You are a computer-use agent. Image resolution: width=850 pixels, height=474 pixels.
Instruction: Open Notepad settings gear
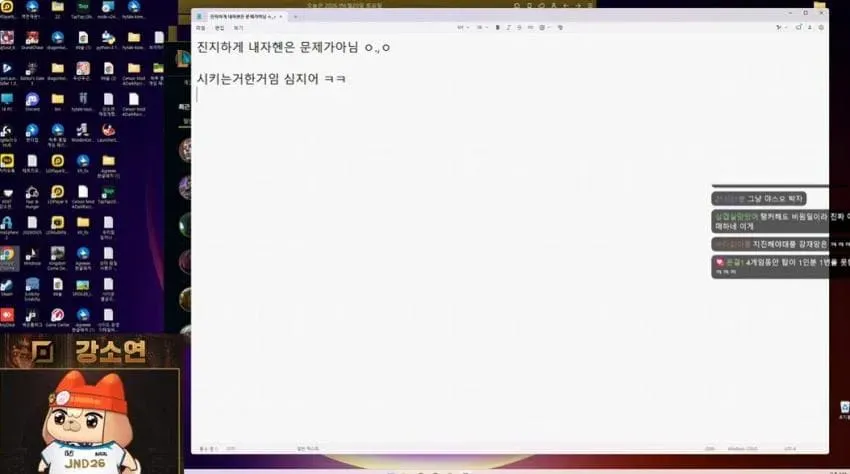coord(821,27)
